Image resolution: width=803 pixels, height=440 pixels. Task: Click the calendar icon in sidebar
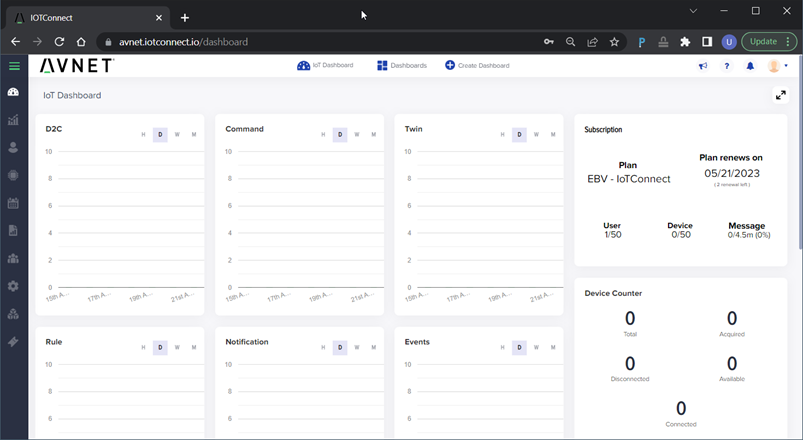(x=13, y=203)
